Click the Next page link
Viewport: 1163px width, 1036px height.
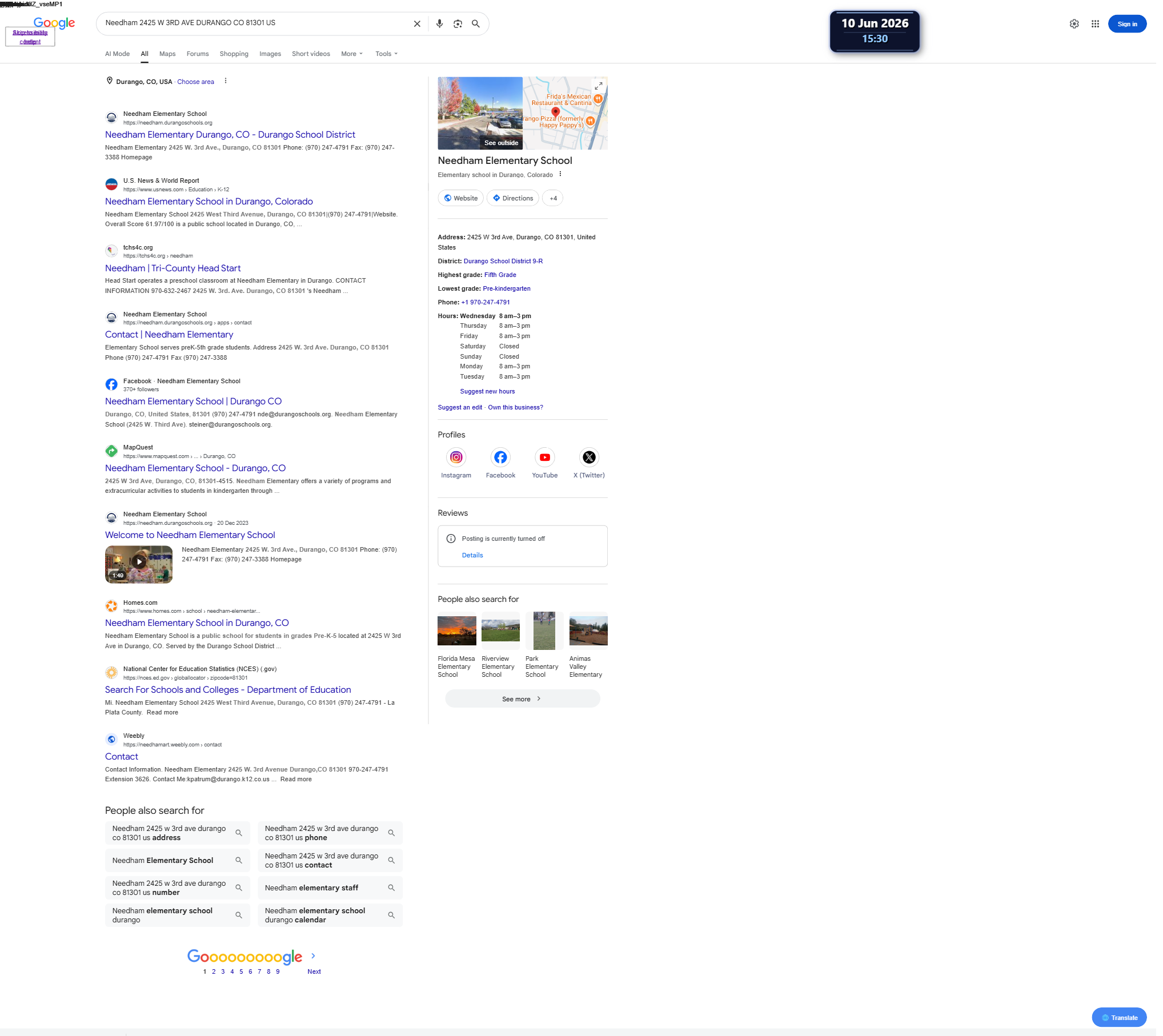click(314, 971)
